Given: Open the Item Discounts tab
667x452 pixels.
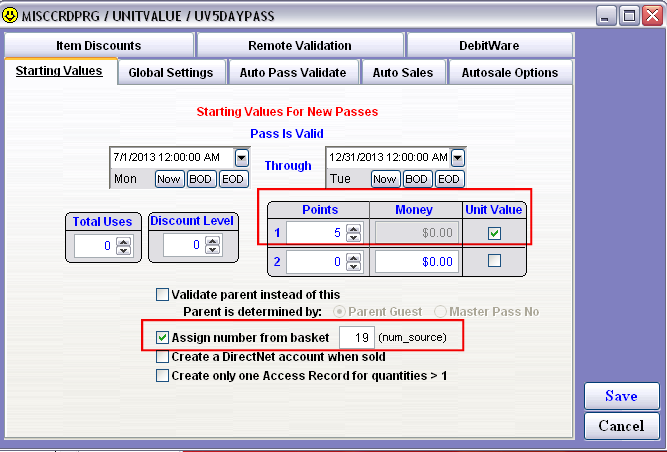Looking at the screenshot, I should tap(99, 45).
